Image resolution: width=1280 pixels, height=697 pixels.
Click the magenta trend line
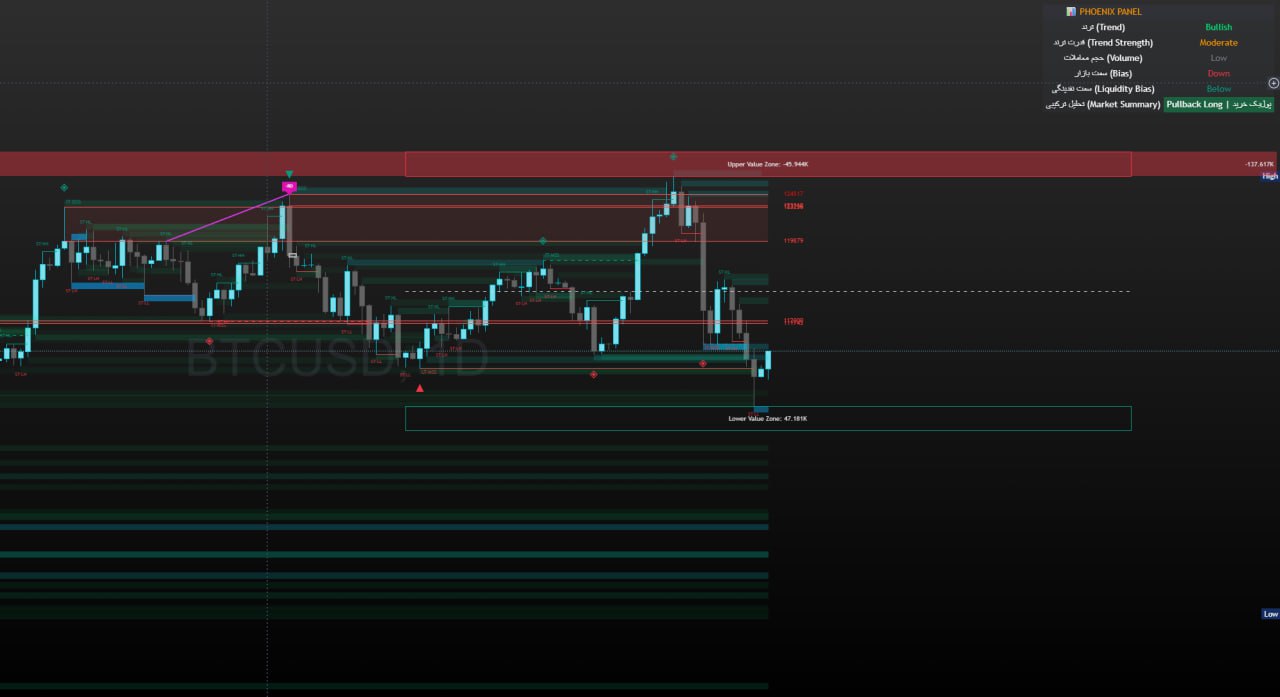tap(227, 218)
